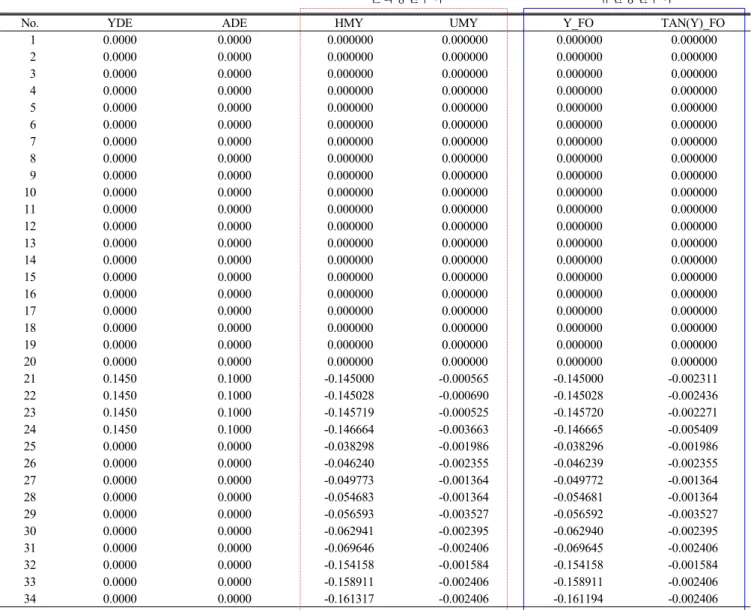Click Y_FO value -0.049772 in row 27

[x=579, y=480]
